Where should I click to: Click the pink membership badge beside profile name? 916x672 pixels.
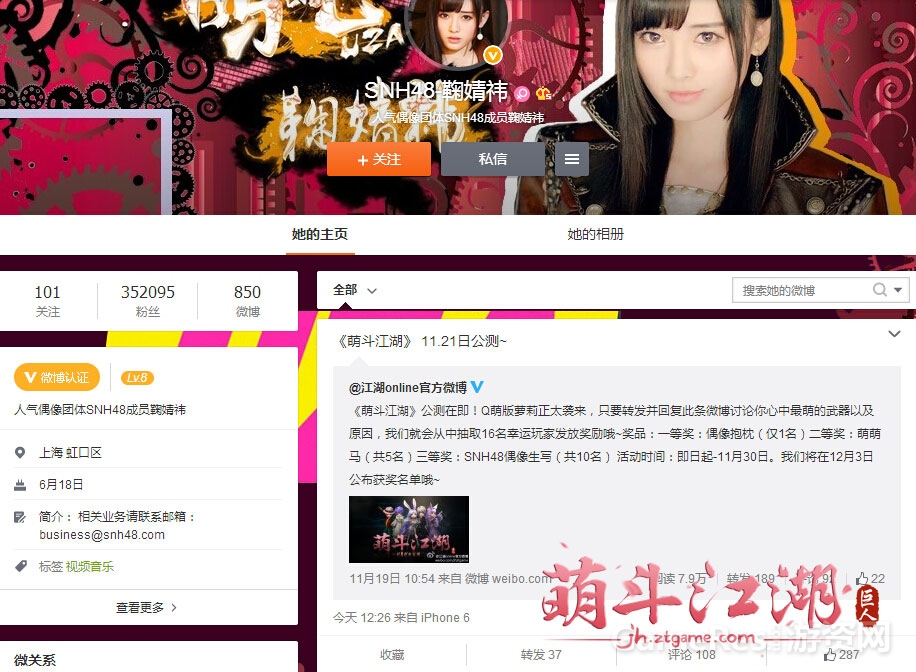pyautogui.click(x=522, y=93)
